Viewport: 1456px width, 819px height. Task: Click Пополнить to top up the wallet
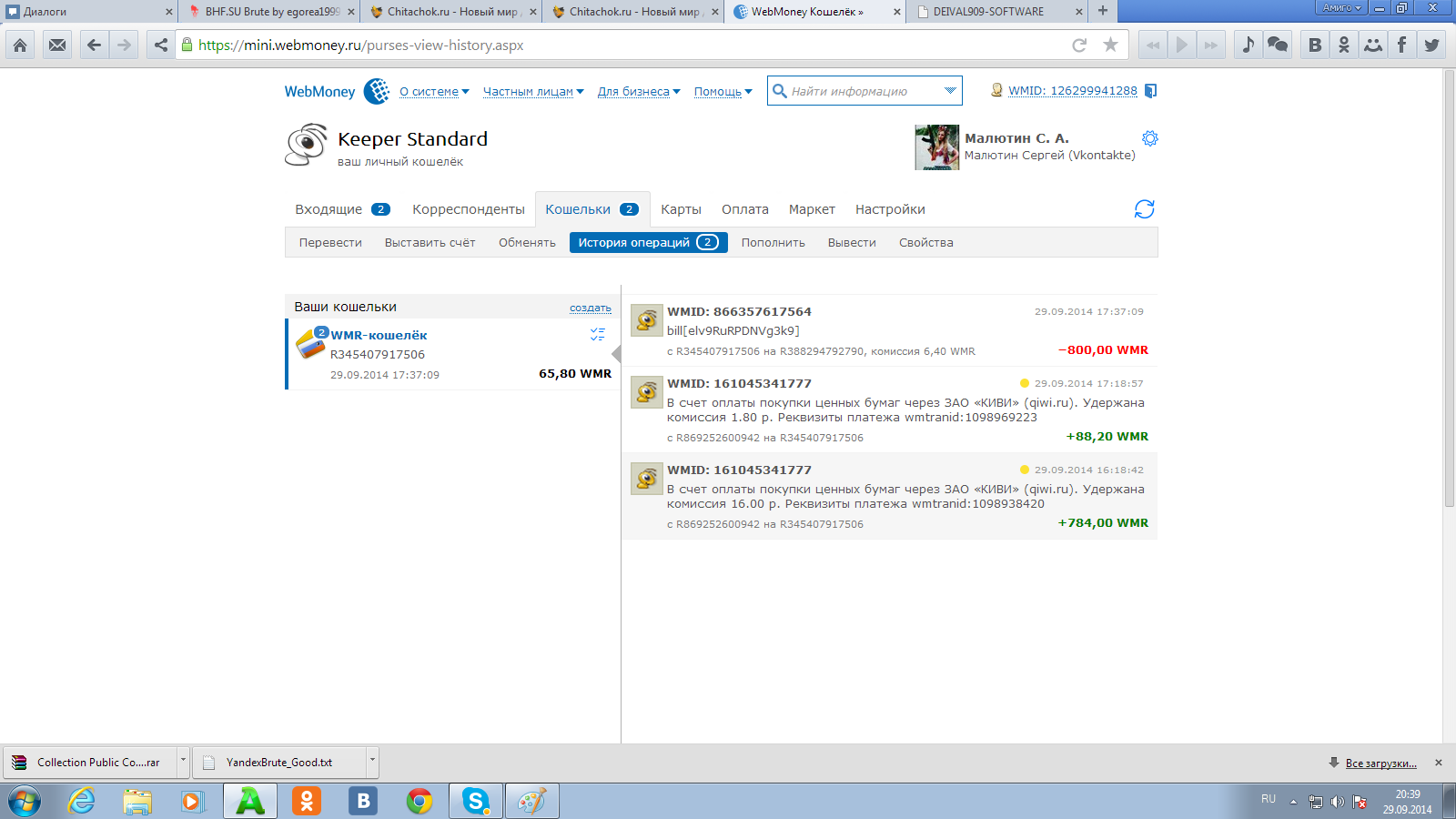click(773, 243)
